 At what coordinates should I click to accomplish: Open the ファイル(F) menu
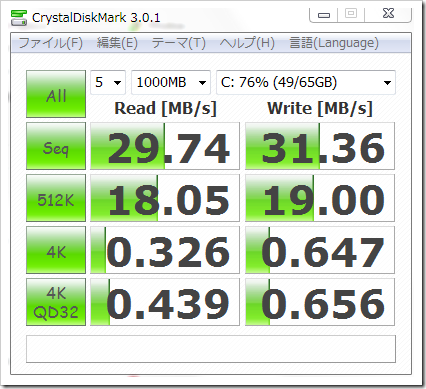coord(50,43)
